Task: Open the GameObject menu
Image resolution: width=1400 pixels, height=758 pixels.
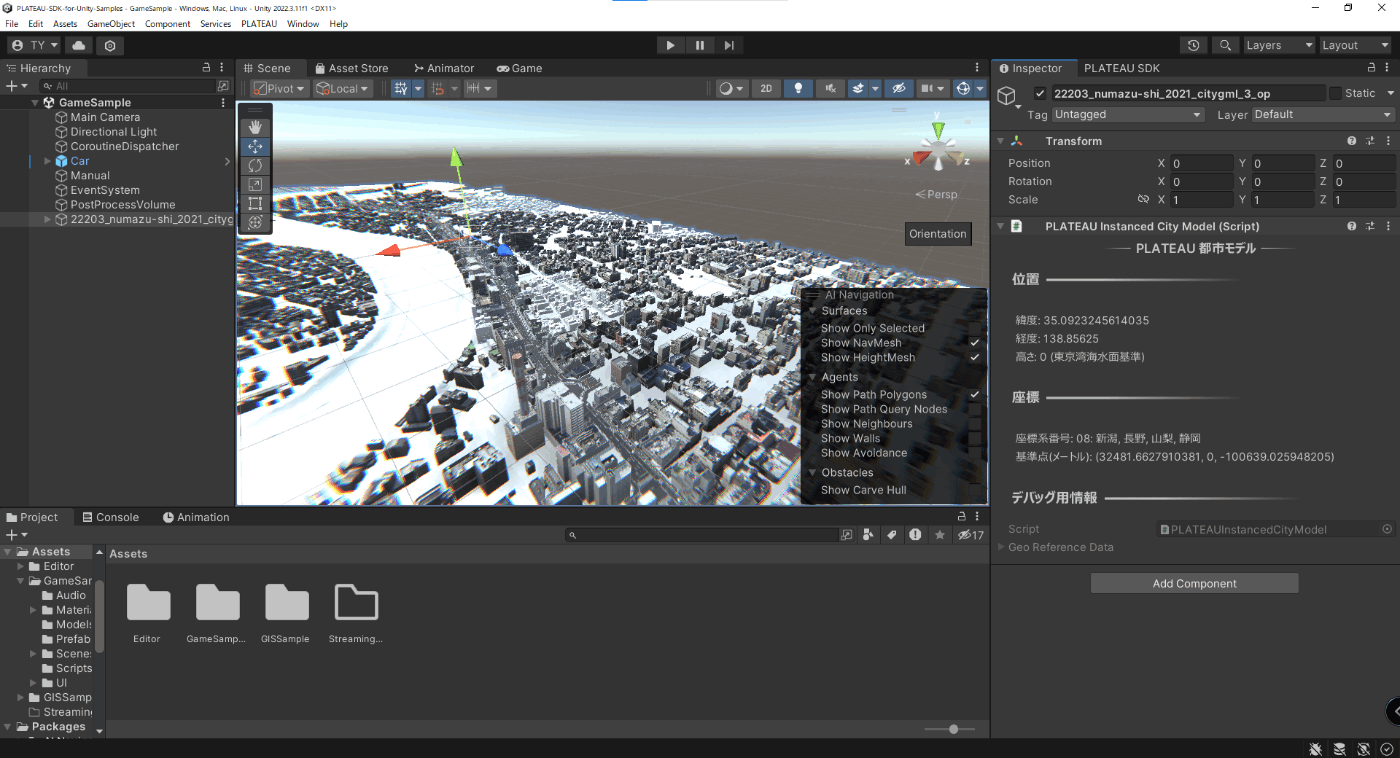Action: pyautogui.click(x=111, y=23)
